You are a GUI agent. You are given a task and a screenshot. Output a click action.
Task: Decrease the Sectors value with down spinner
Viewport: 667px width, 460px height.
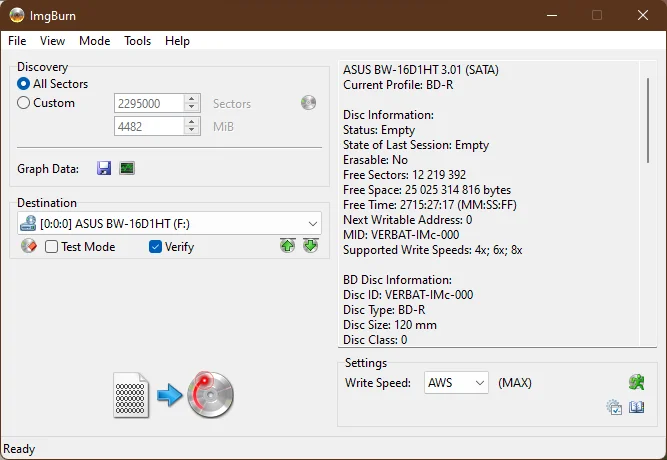192,107
